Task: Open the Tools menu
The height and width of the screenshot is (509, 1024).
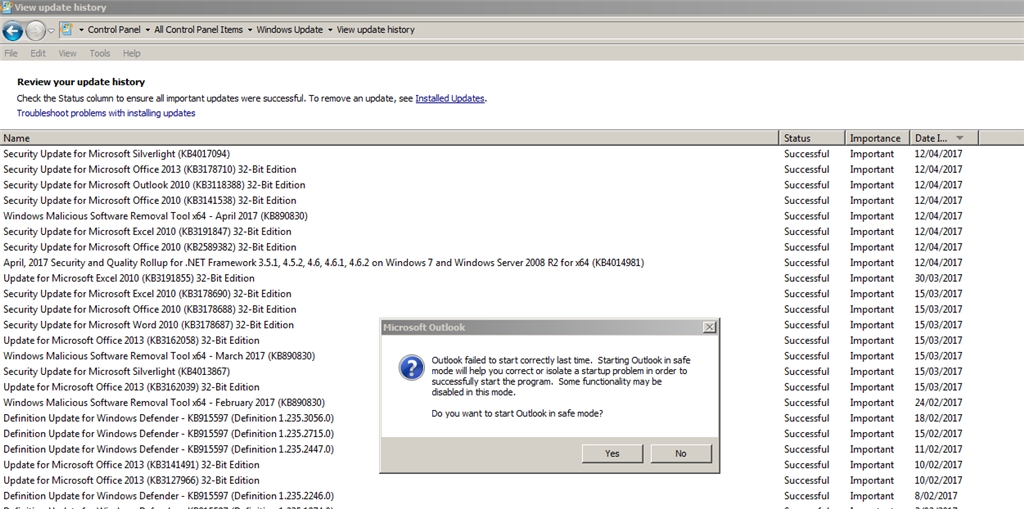Action: pos(100,54)
